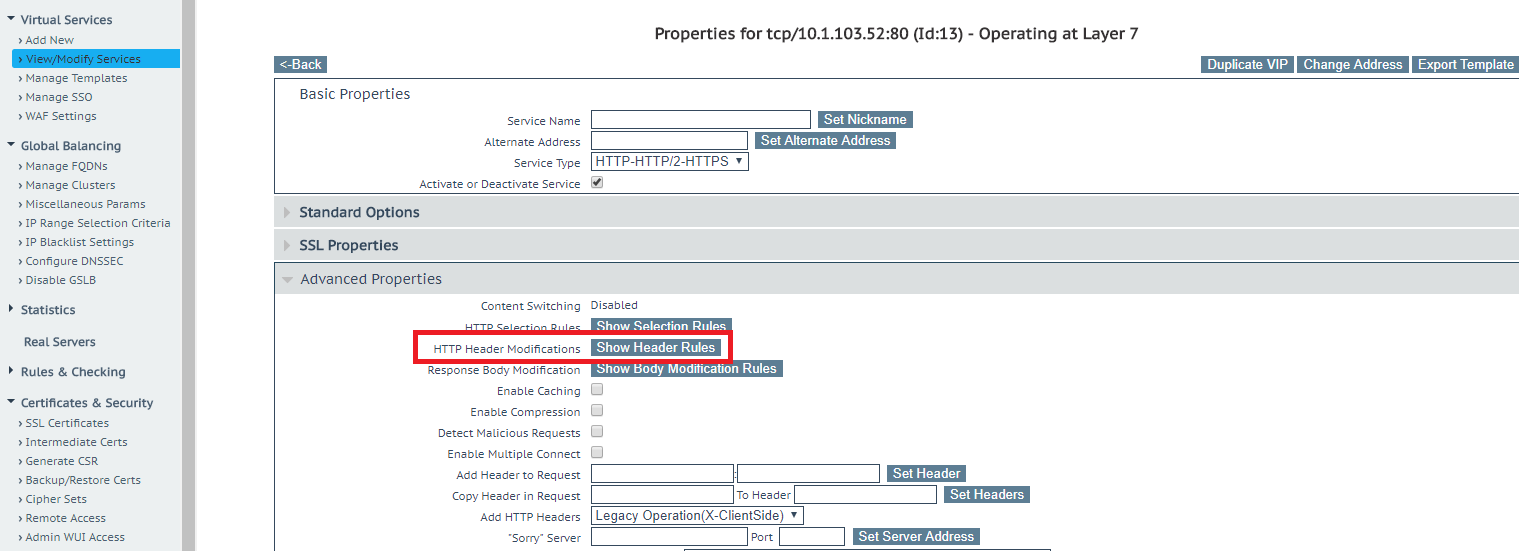Check Enable Multiple Connect

pos(597,453)
